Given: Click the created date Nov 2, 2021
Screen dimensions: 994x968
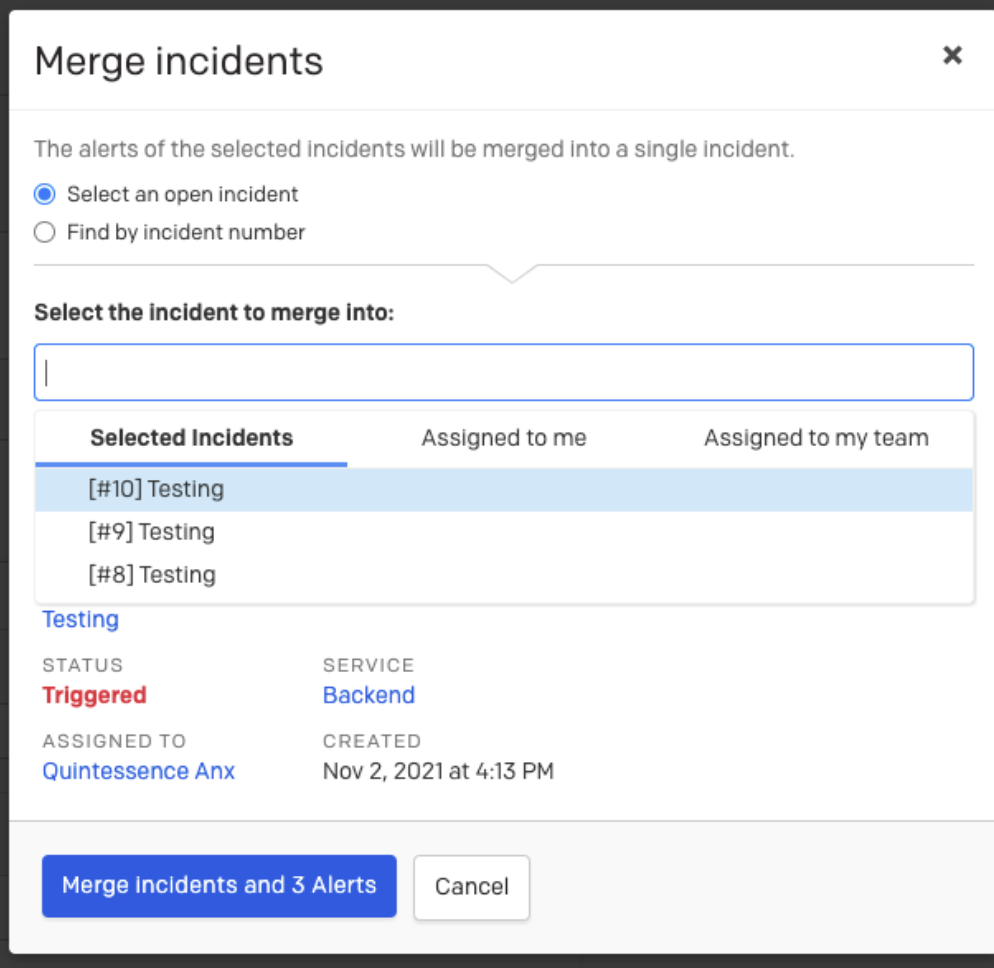Looking at the screenshot, I should click(x=438, y=772).
